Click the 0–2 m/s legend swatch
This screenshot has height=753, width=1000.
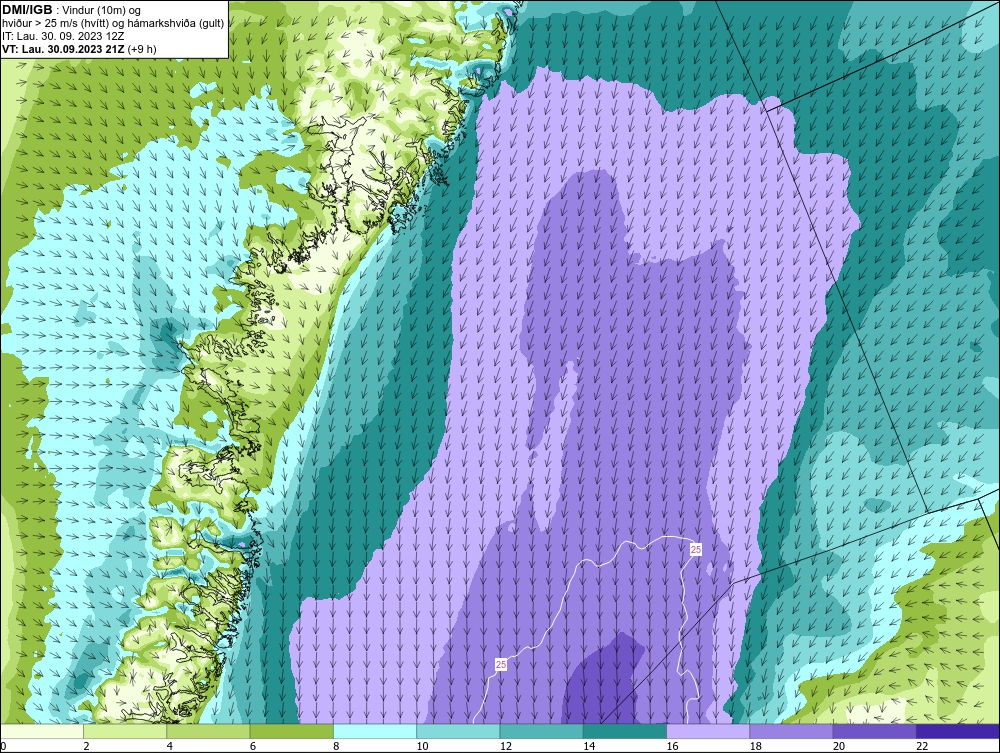(x=42, y=731)
